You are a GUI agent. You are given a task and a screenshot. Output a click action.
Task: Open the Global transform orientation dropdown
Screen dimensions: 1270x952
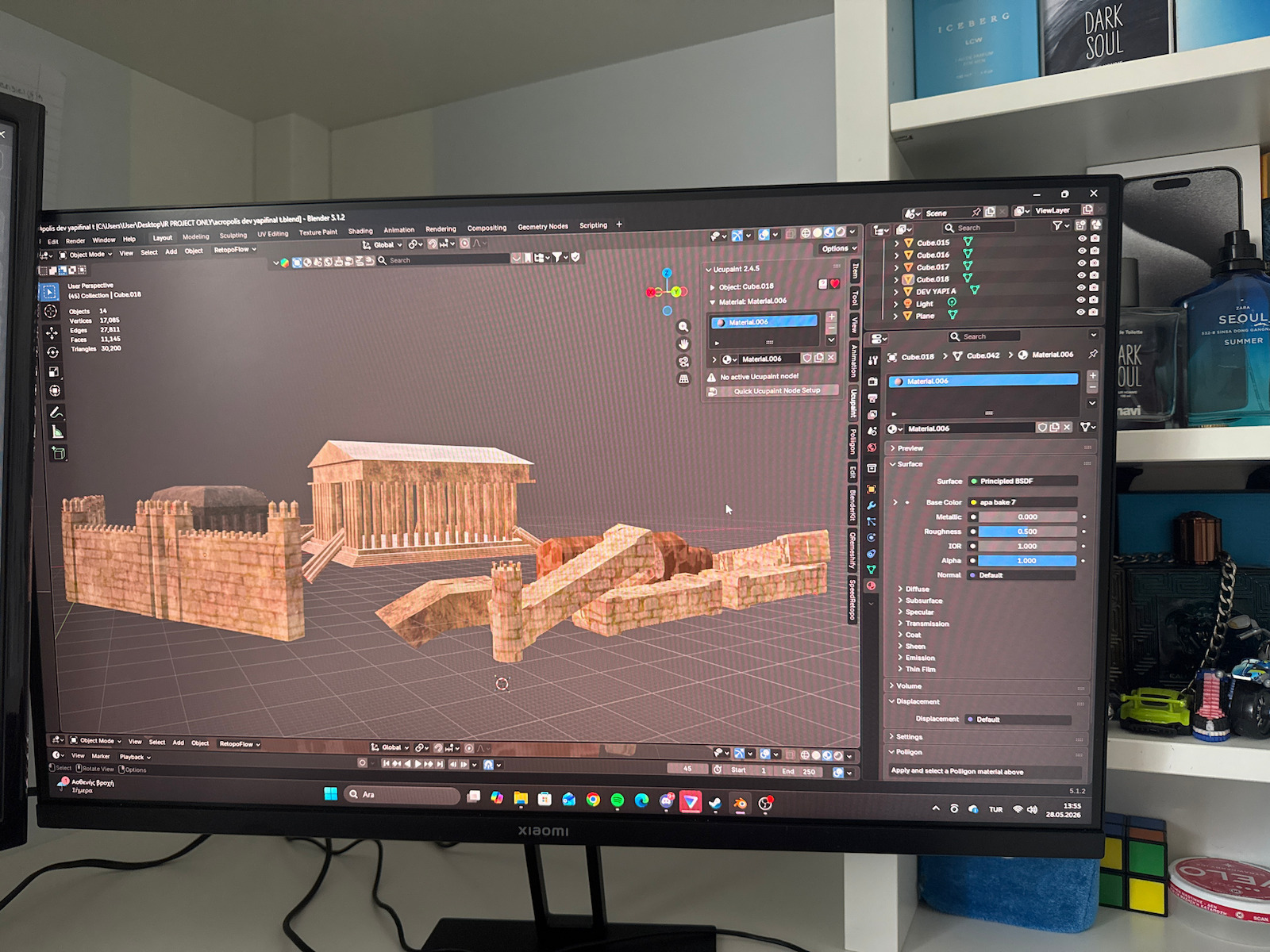point(383,245)
